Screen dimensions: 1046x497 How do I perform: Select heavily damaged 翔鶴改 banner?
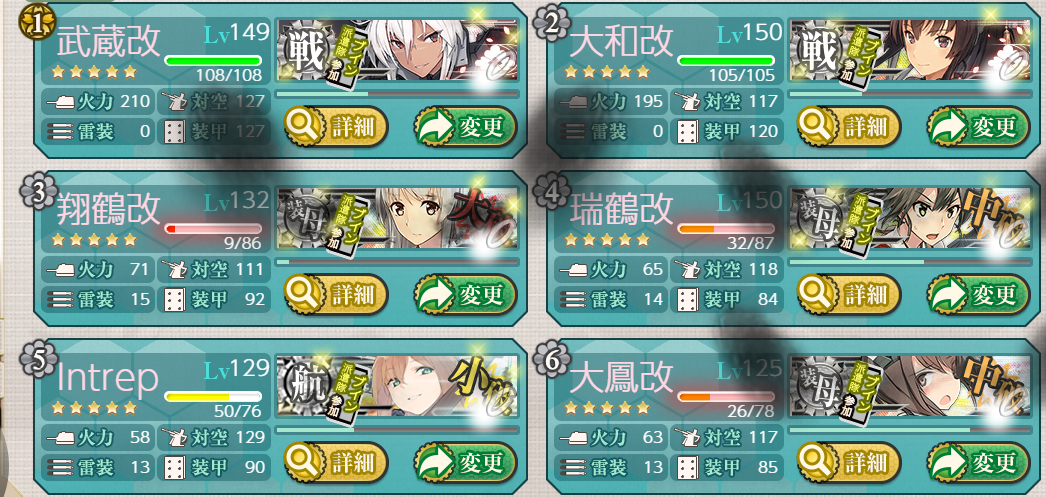tap(398, 219)
